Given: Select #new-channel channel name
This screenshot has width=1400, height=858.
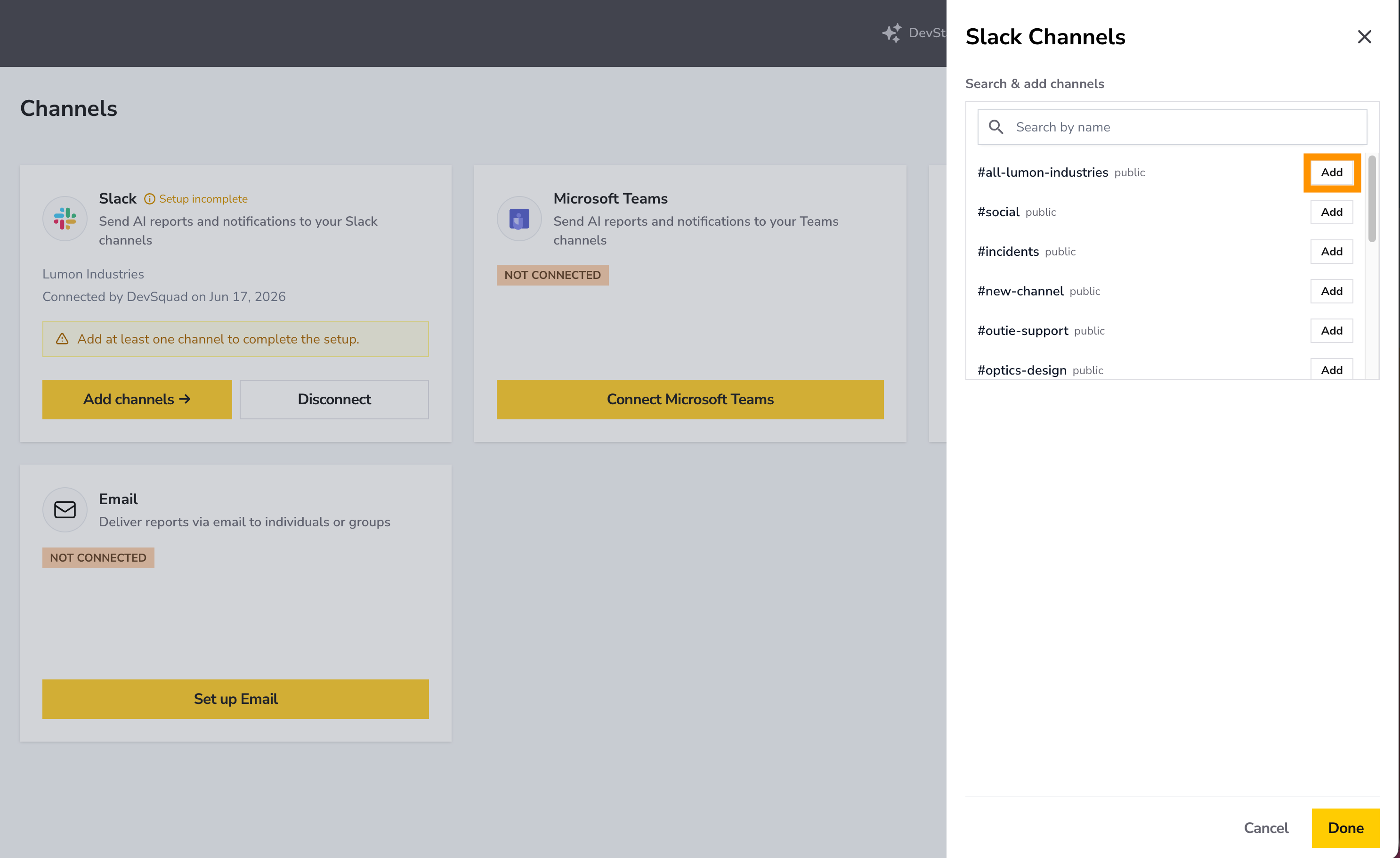Looking at the screenshot, I should pyautogui.click(x=1020, y=291).
